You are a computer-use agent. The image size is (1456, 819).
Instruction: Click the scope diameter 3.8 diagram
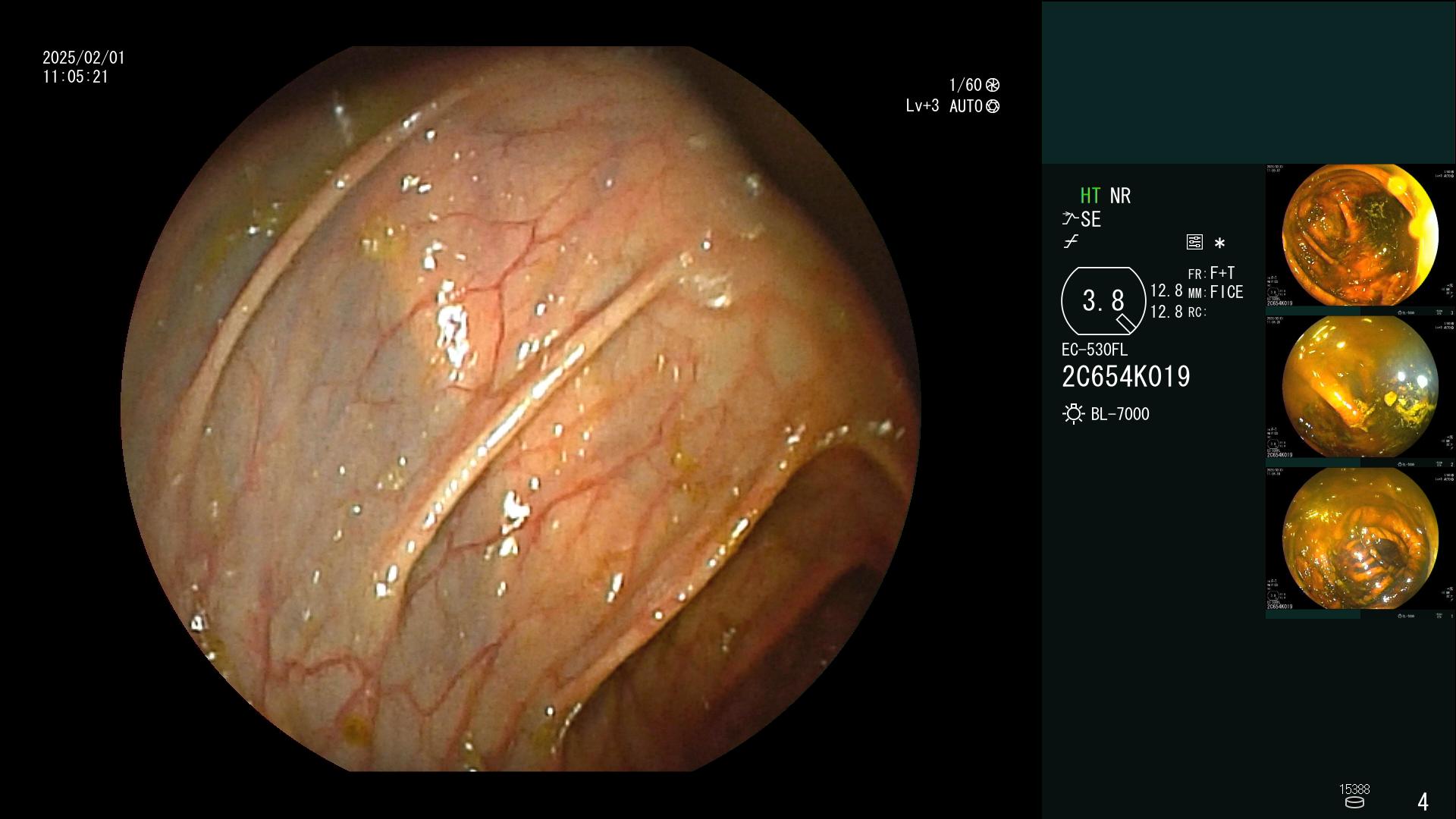(x=1103, y=301)
